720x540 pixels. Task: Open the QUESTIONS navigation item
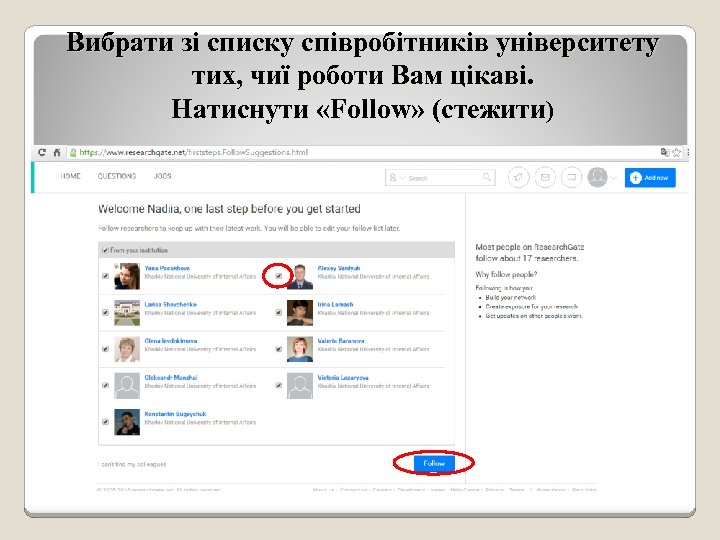click(x=117, y=176)
